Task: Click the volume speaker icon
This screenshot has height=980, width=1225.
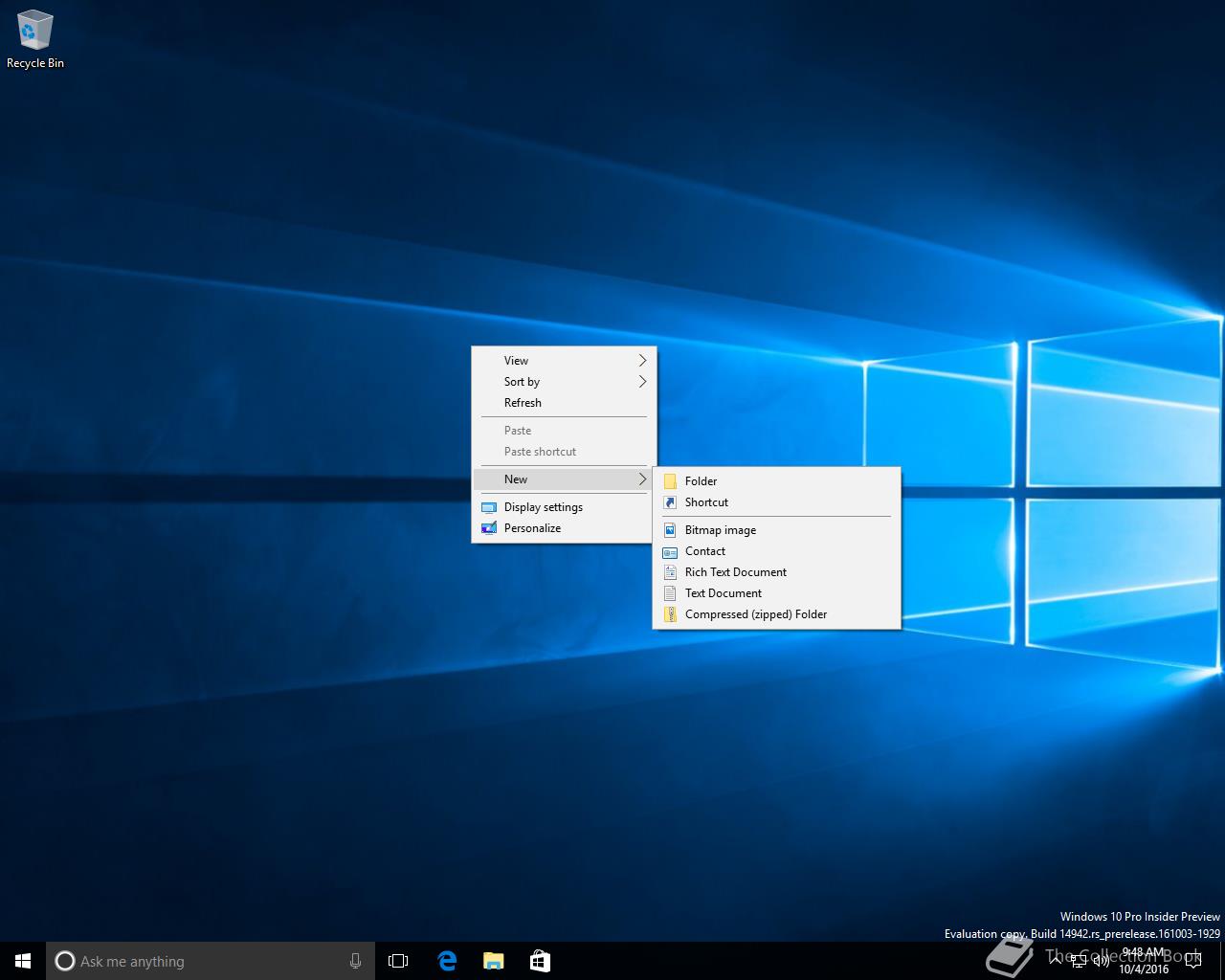Action: point(1102,960)
